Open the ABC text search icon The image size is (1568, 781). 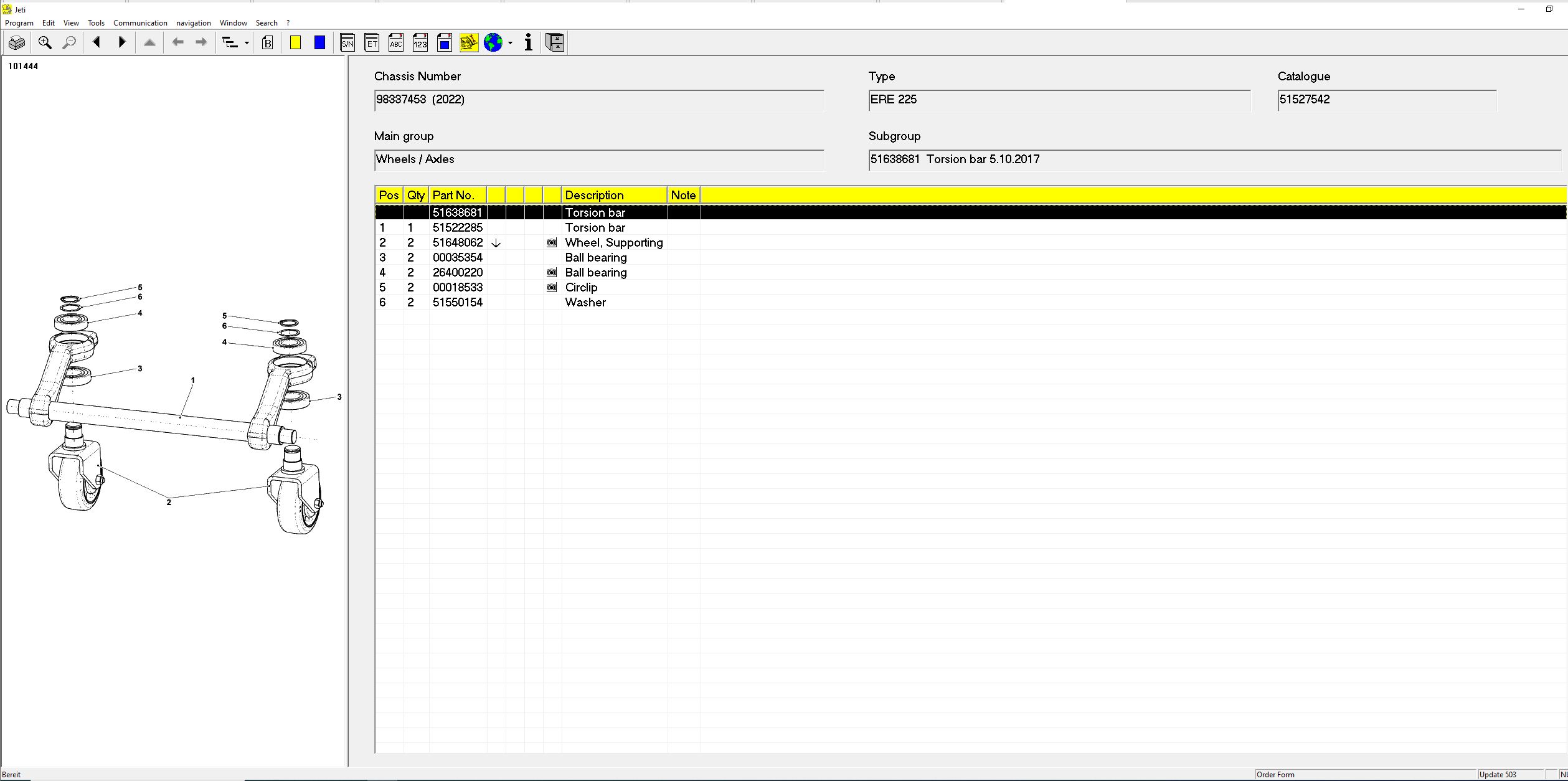point(396,42)
